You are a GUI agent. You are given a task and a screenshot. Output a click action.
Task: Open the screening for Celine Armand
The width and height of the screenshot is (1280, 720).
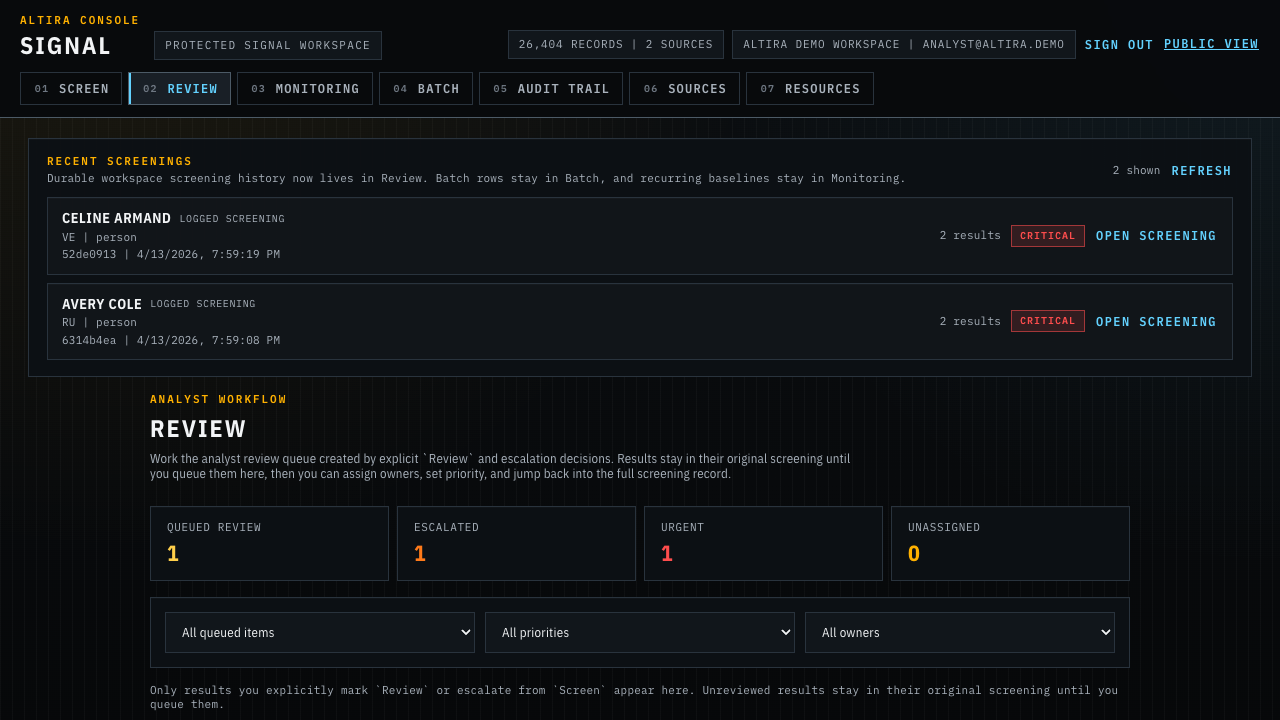[1156, 236]
